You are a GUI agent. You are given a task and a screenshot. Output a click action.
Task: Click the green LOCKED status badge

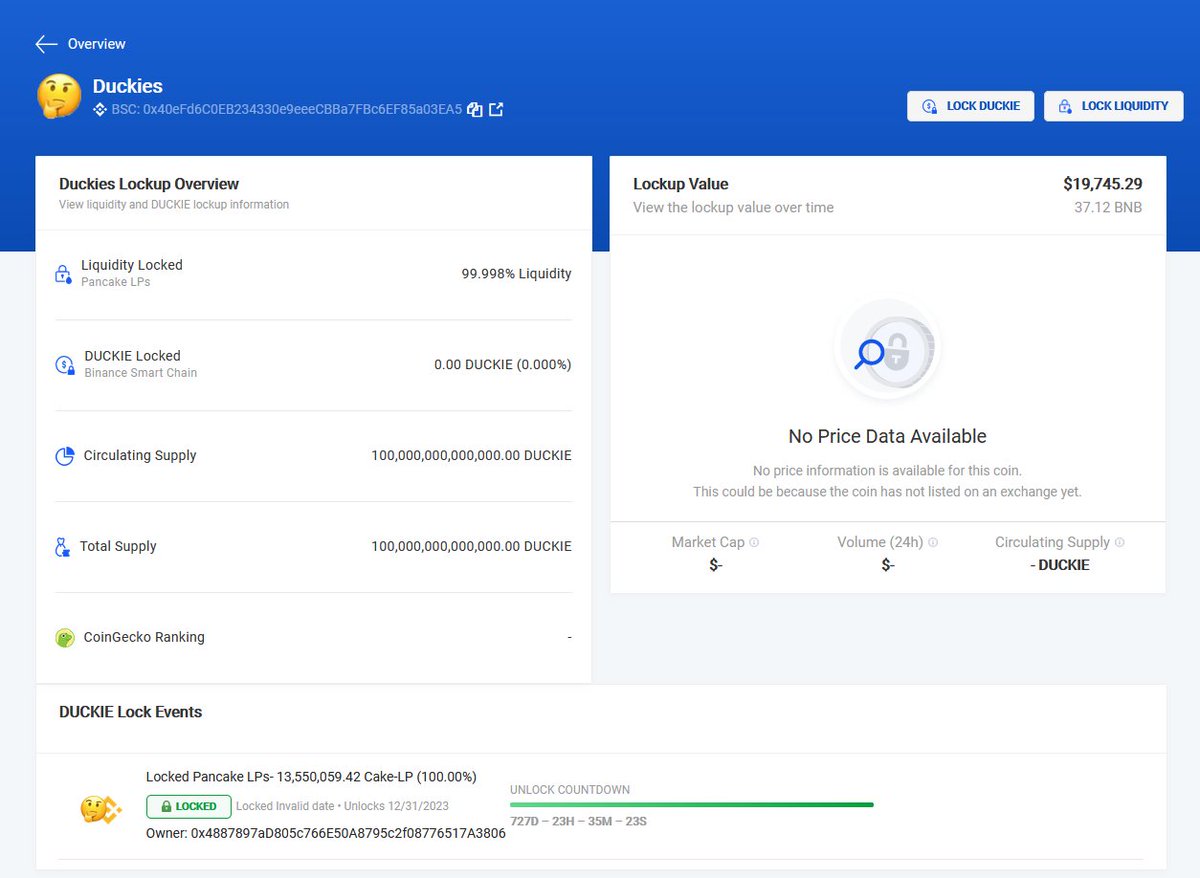coord(189,806)
